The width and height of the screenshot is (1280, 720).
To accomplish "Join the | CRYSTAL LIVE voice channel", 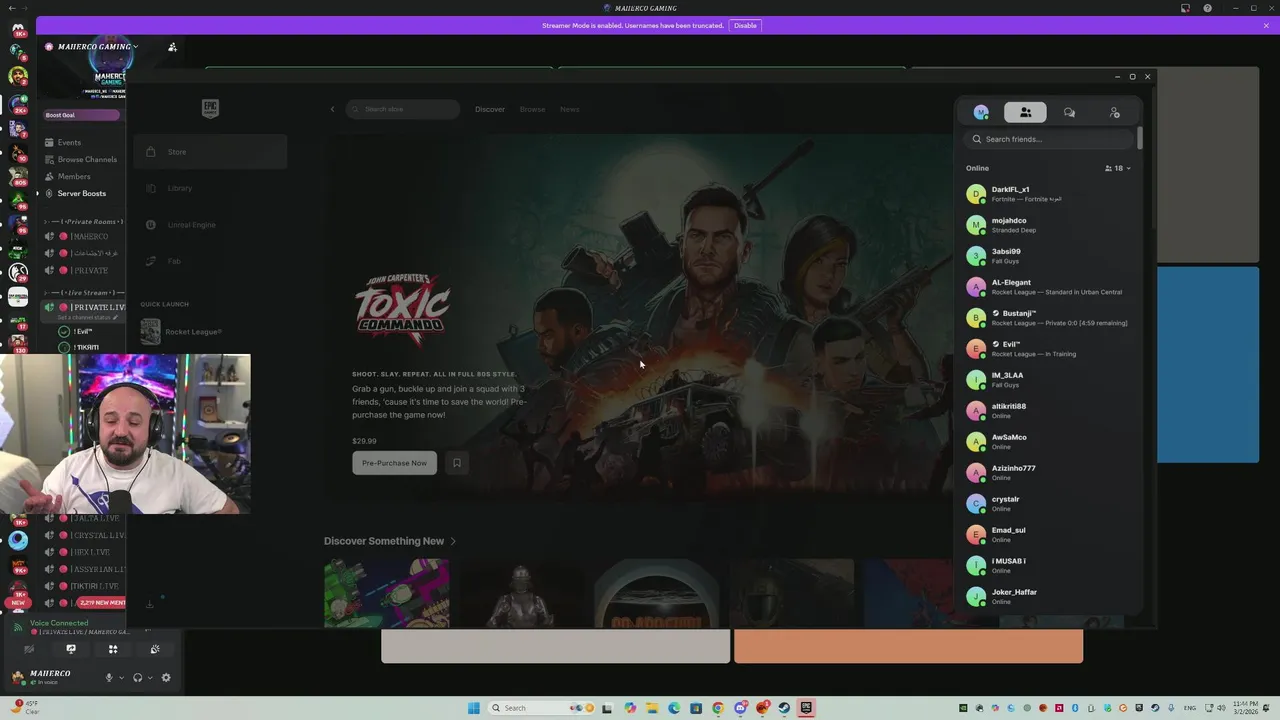I will pos(84,536).
